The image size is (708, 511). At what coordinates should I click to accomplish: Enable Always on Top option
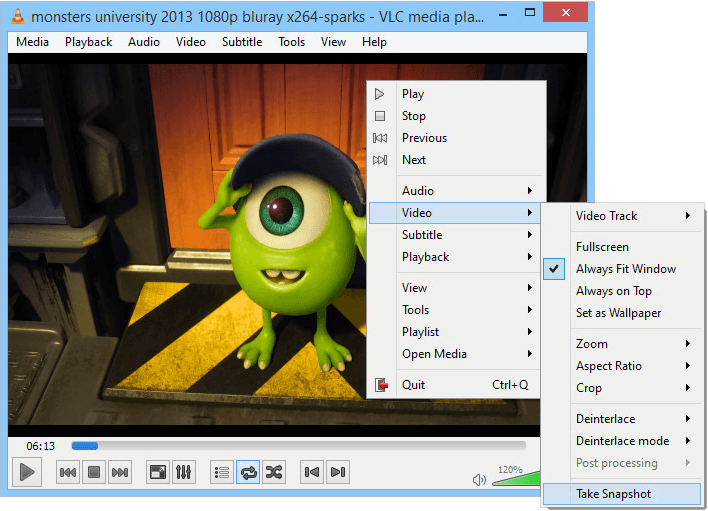[623, 291]
